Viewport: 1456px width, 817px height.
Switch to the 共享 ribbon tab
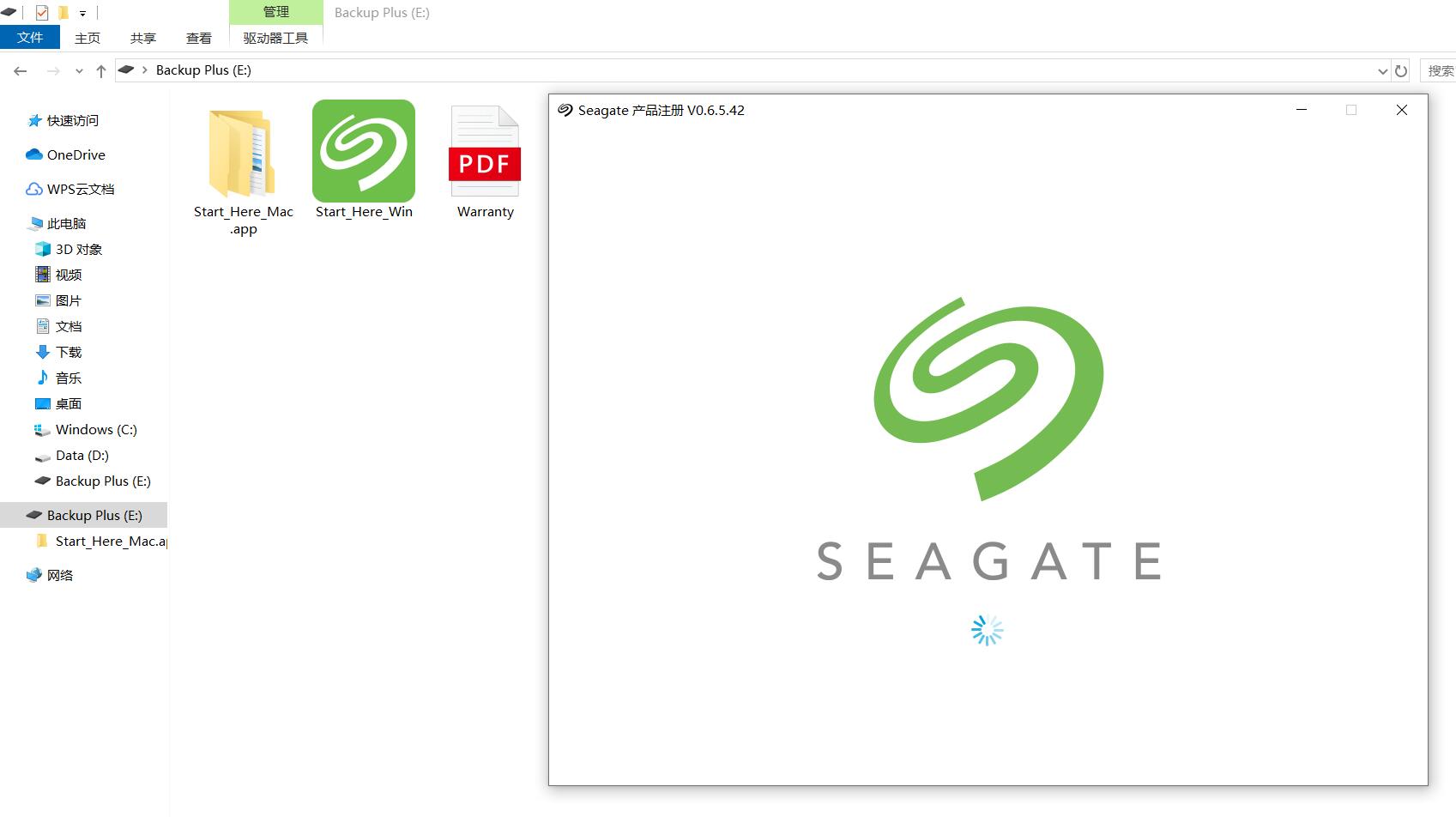[143, 38]
